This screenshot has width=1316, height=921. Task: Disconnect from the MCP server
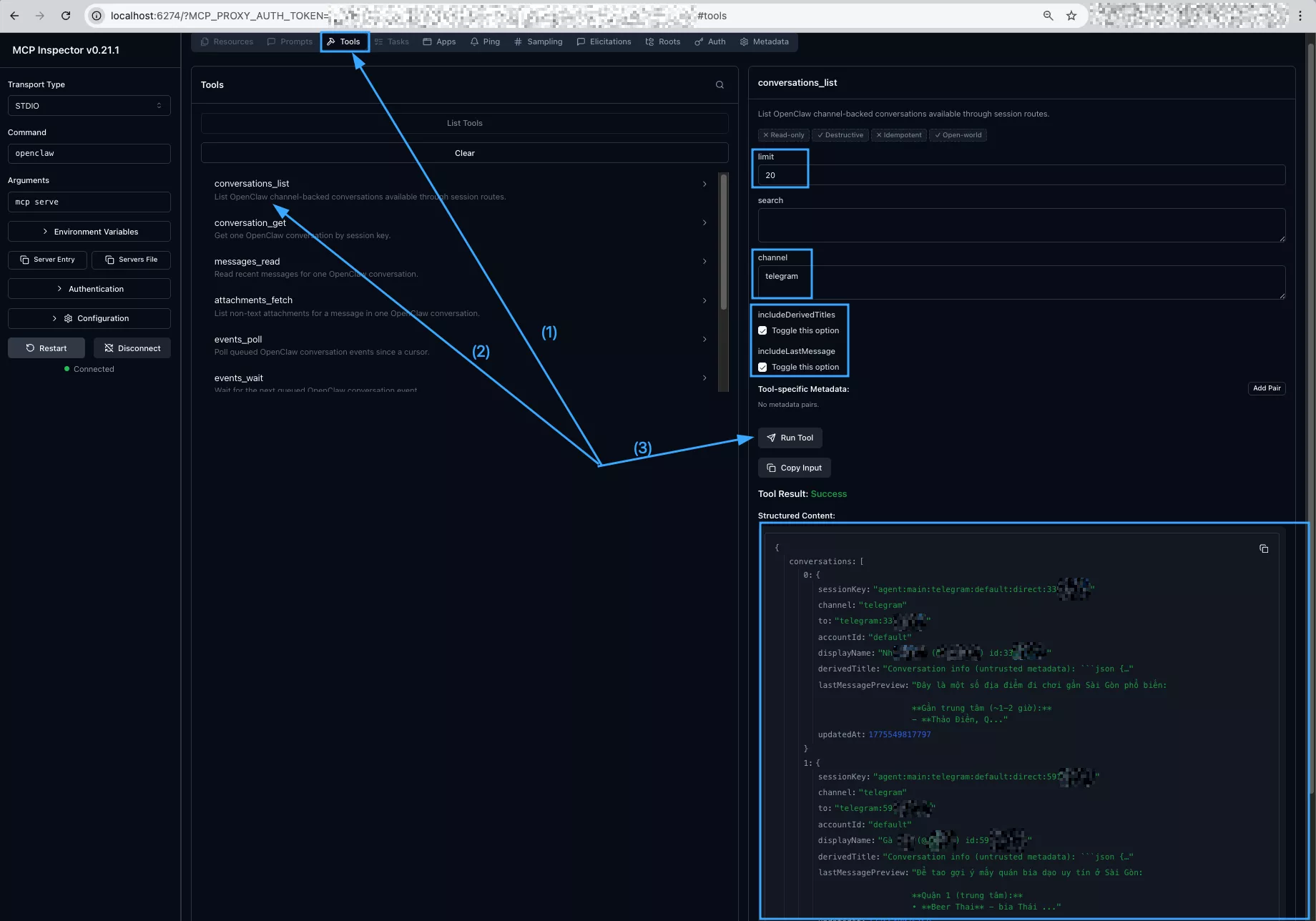132,348
